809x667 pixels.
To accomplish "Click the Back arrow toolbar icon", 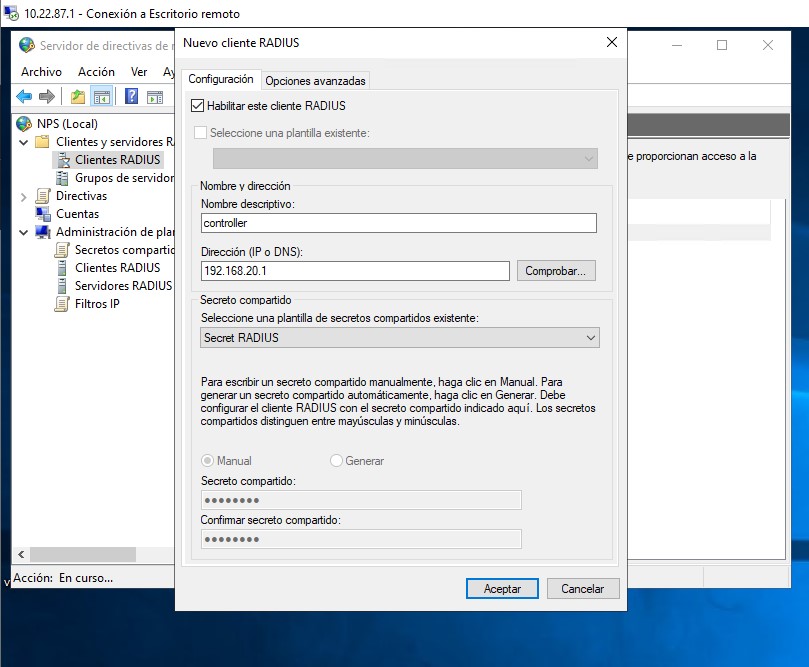I will pos(24,96).
